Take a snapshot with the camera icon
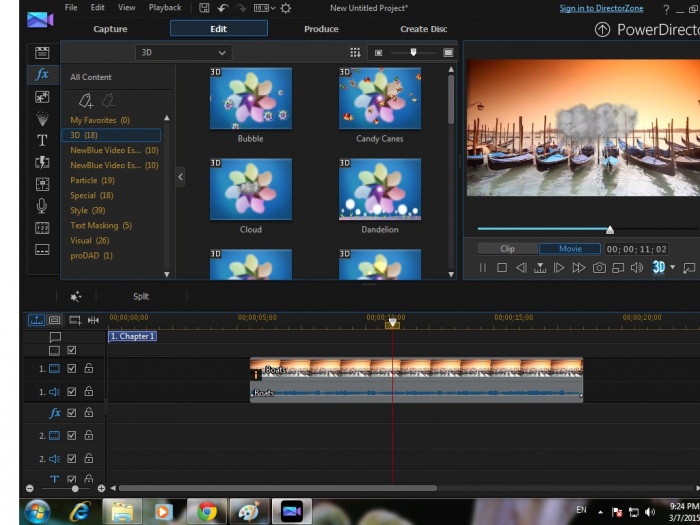The height and width of the screenshot is (525, 700). point(599,268)
